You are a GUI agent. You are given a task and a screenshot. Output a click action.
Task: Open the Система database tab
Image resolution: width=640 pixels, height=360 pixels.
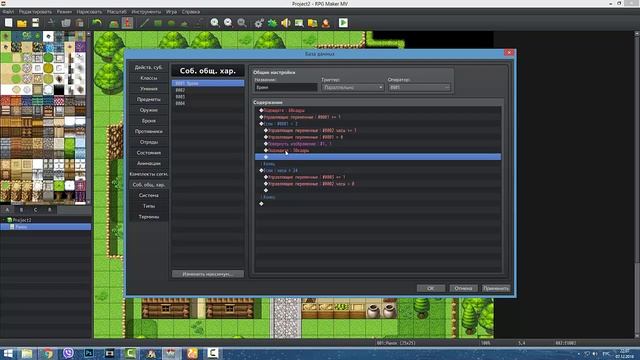point(149,195)
